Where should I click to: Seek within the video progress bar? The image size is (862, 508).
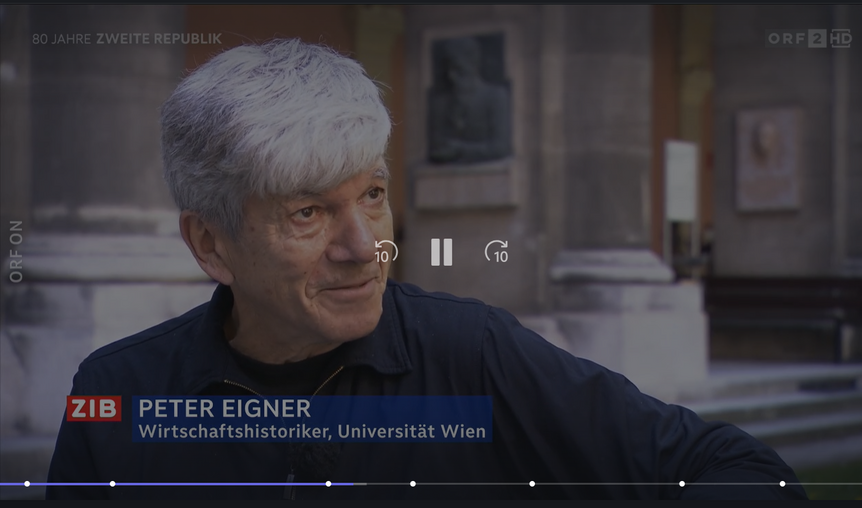(431, 484)
